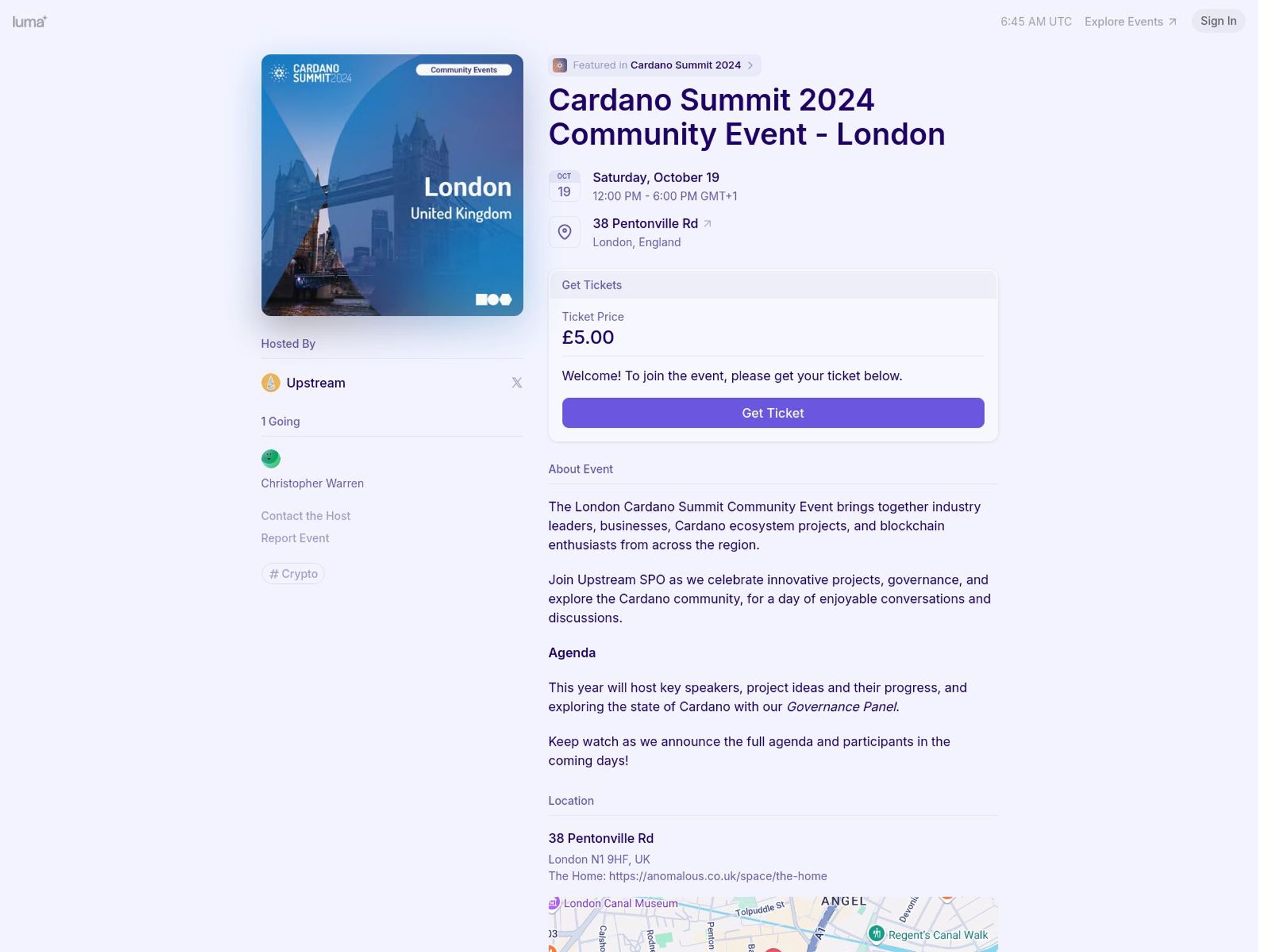Click the Luma logo in top left
This screenshot has width=1270, height=952.
29,21
